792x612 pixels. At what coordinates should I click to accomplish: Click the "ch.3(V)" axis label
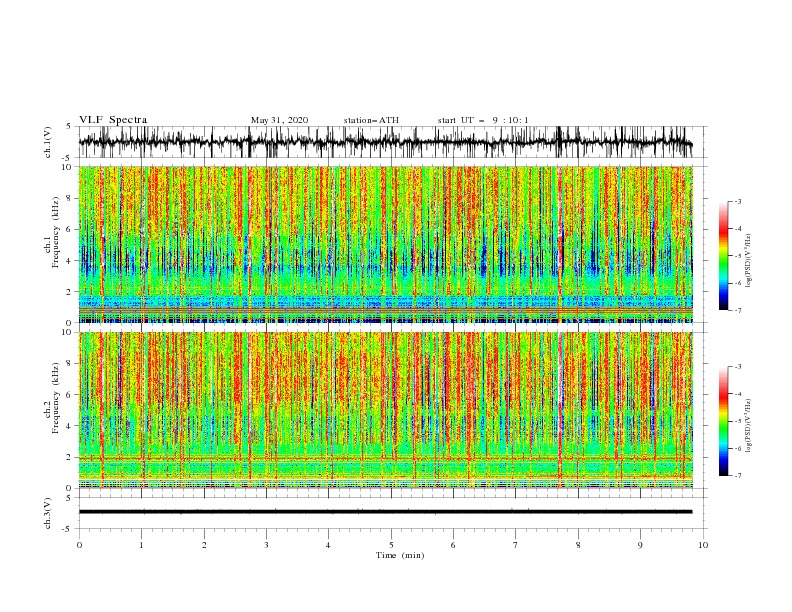coord(48,513)
